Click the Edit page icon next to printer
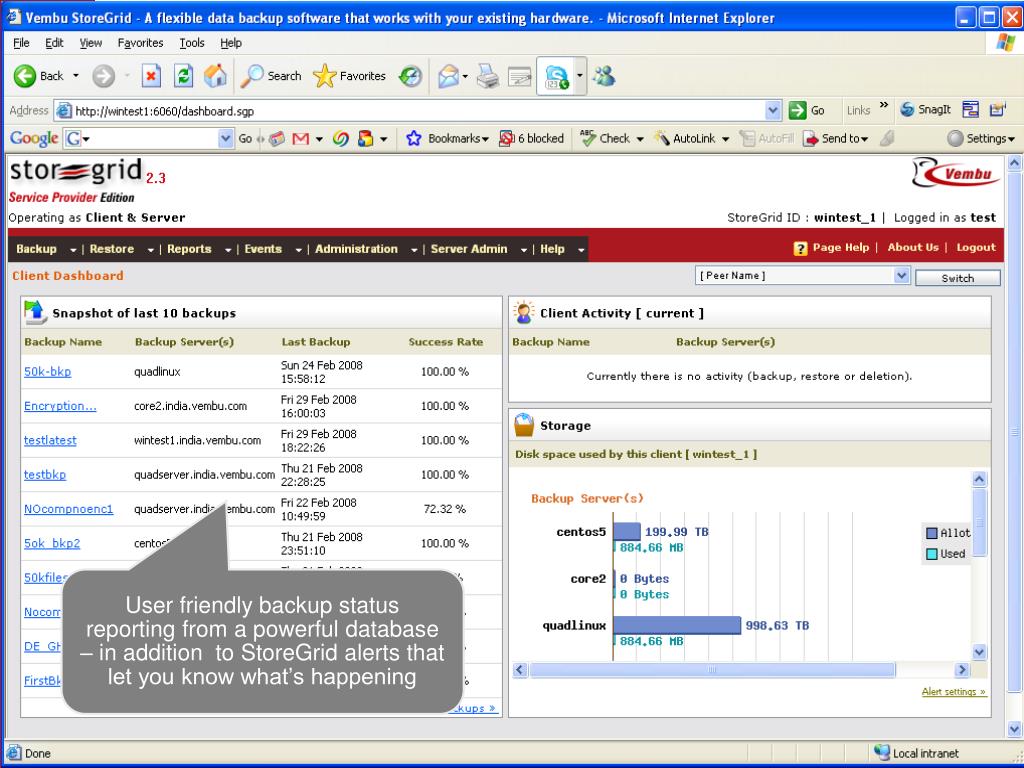The image size is (1024, 768). pos(520,76)
